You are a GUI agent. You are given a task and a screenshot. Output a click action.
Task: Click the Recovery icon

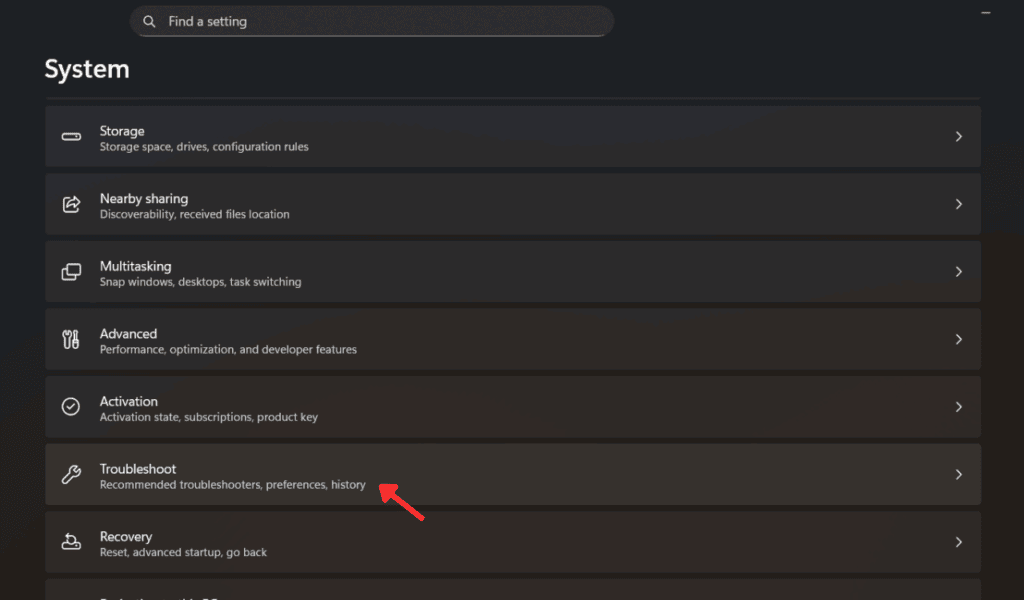pos(71,542)
